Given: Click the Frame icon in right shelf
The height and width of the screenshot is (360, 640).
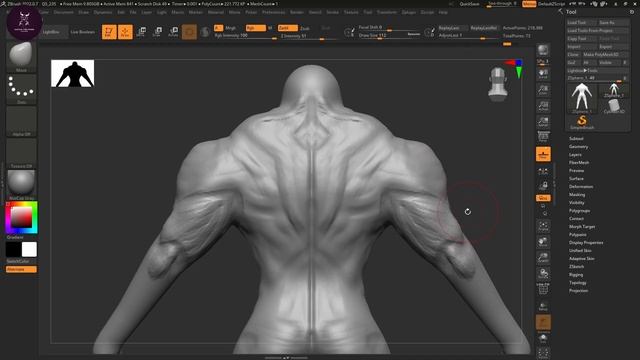Looking at the screenshot, I should pos(543,226).
